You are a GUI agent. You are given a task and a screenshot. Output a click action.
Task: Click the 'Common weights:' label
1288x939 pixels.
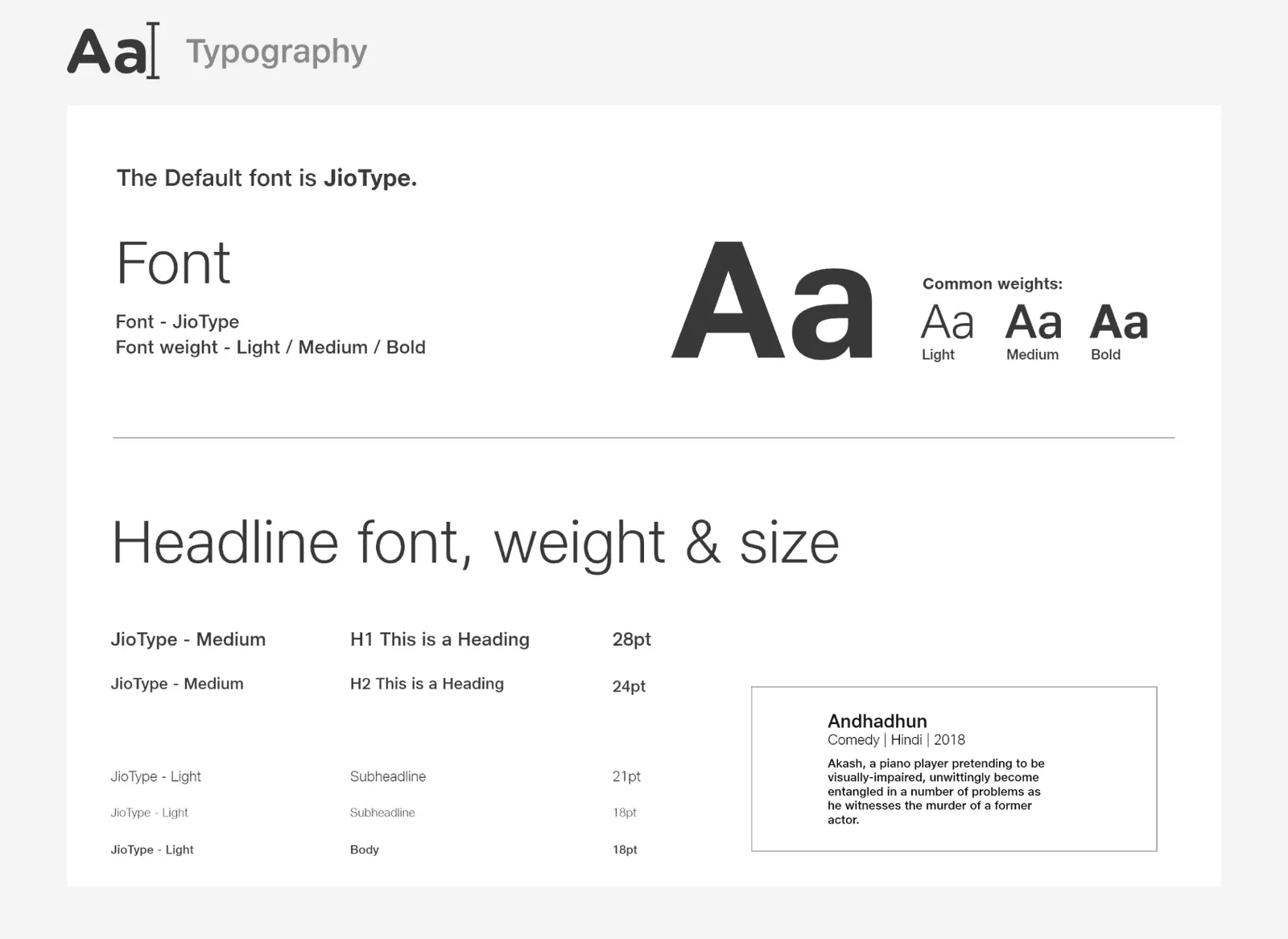click(x=992, y=283)
